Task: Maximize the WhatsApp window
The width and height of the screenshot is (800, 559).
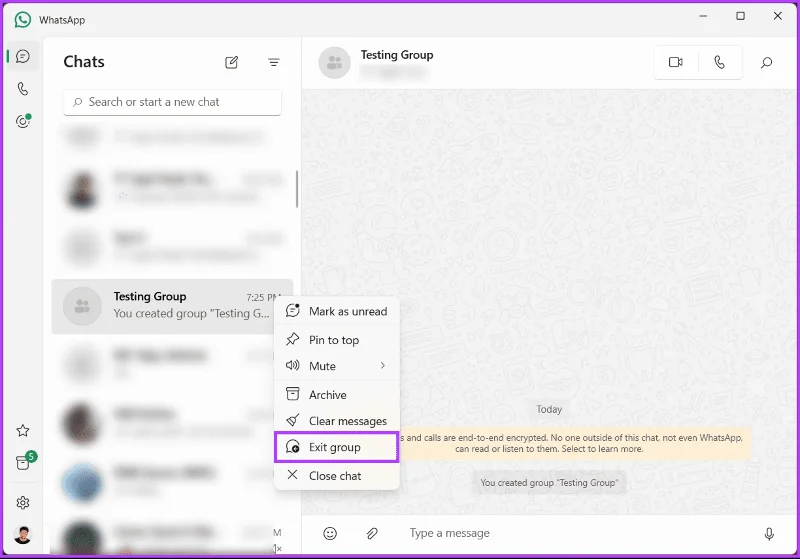Action: pos(740,16)
